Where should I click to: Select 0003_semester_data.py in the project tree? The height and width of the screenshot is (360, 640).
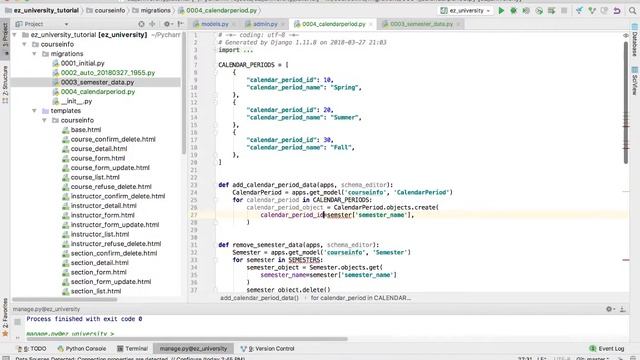(96, 82)
